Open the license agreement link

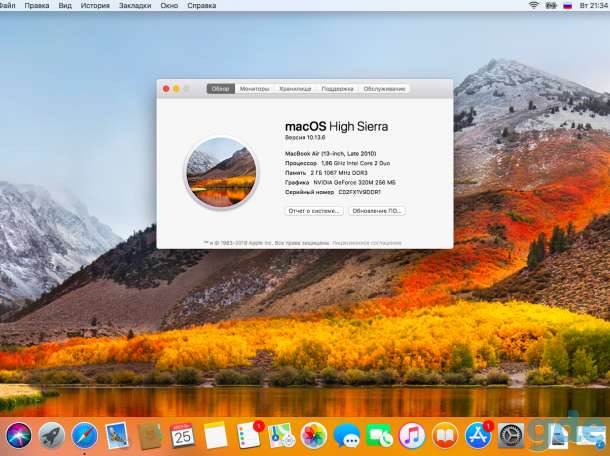click(366, 243)
